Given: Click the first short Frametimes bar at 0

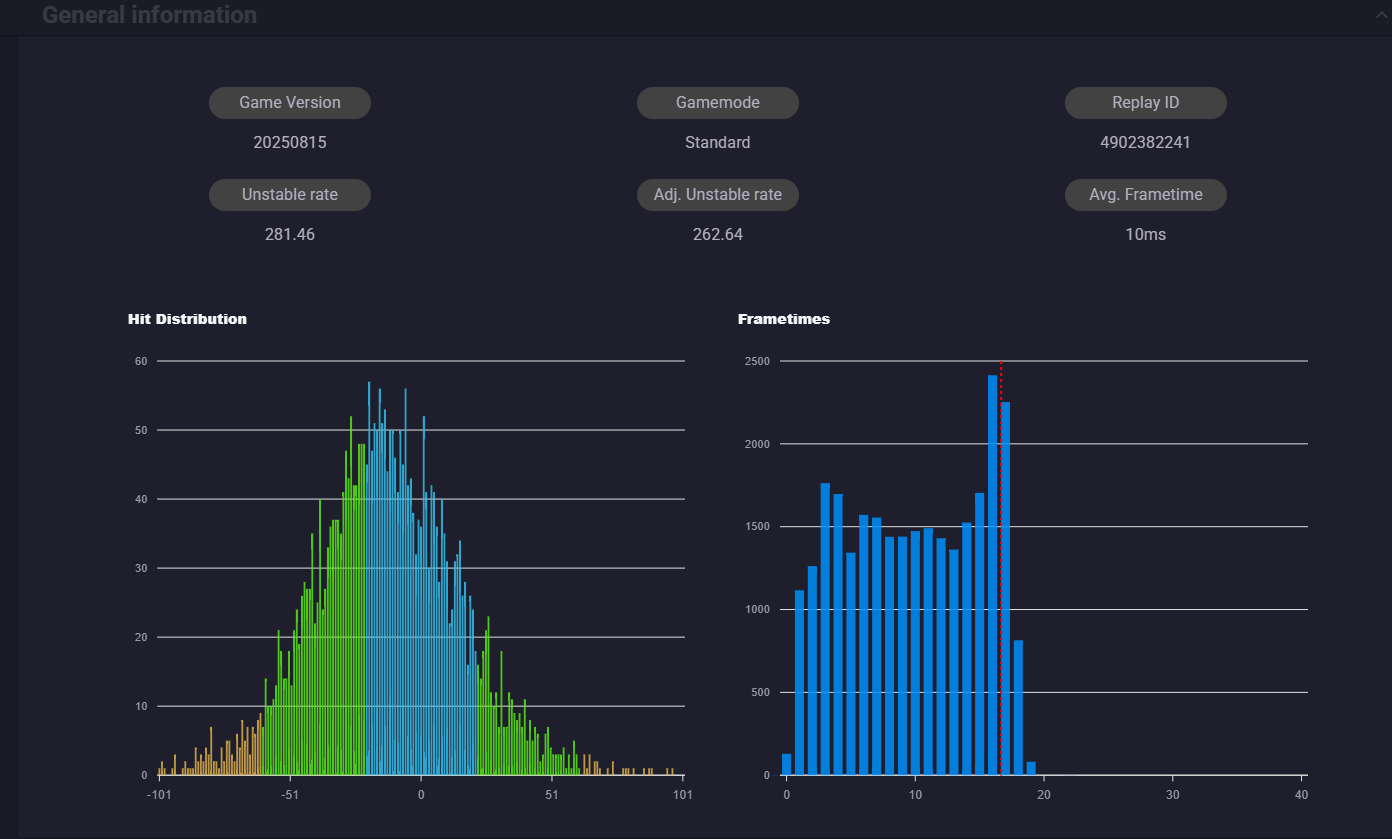Looking at the screenshot, I should click(x=786, y=764).
